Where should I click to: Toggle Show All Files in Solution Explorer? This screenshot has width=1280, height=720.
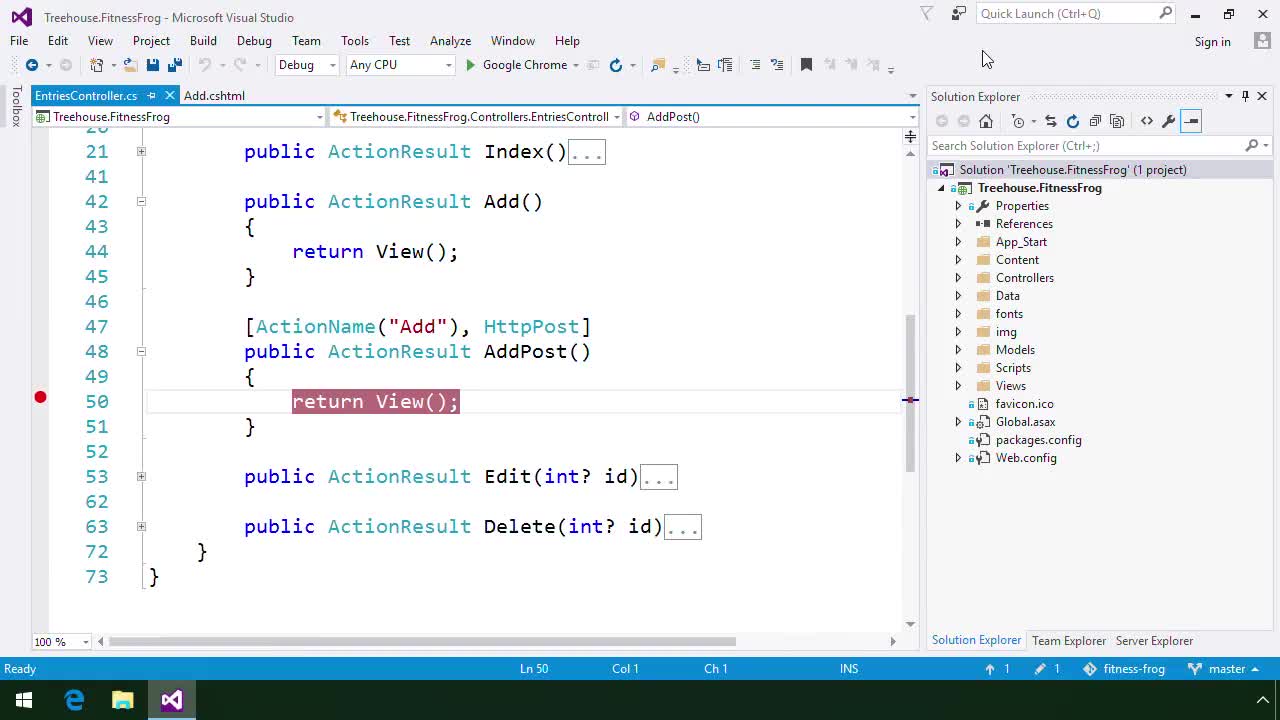click(1117, 121)
